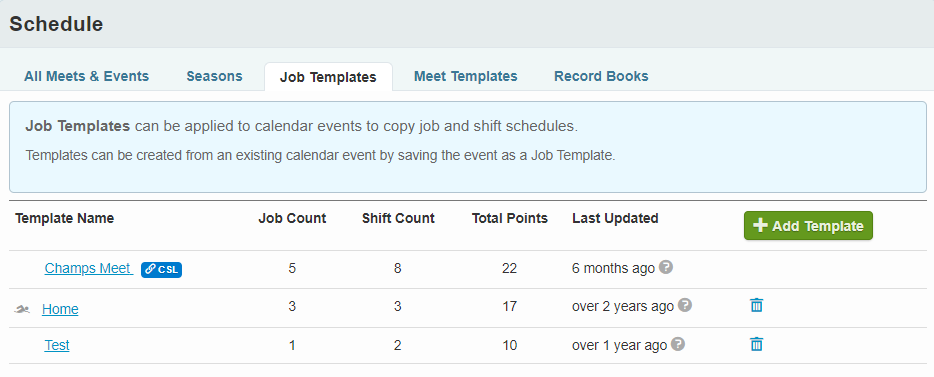Click 'over 2 years ago' text

click(623, 307)
